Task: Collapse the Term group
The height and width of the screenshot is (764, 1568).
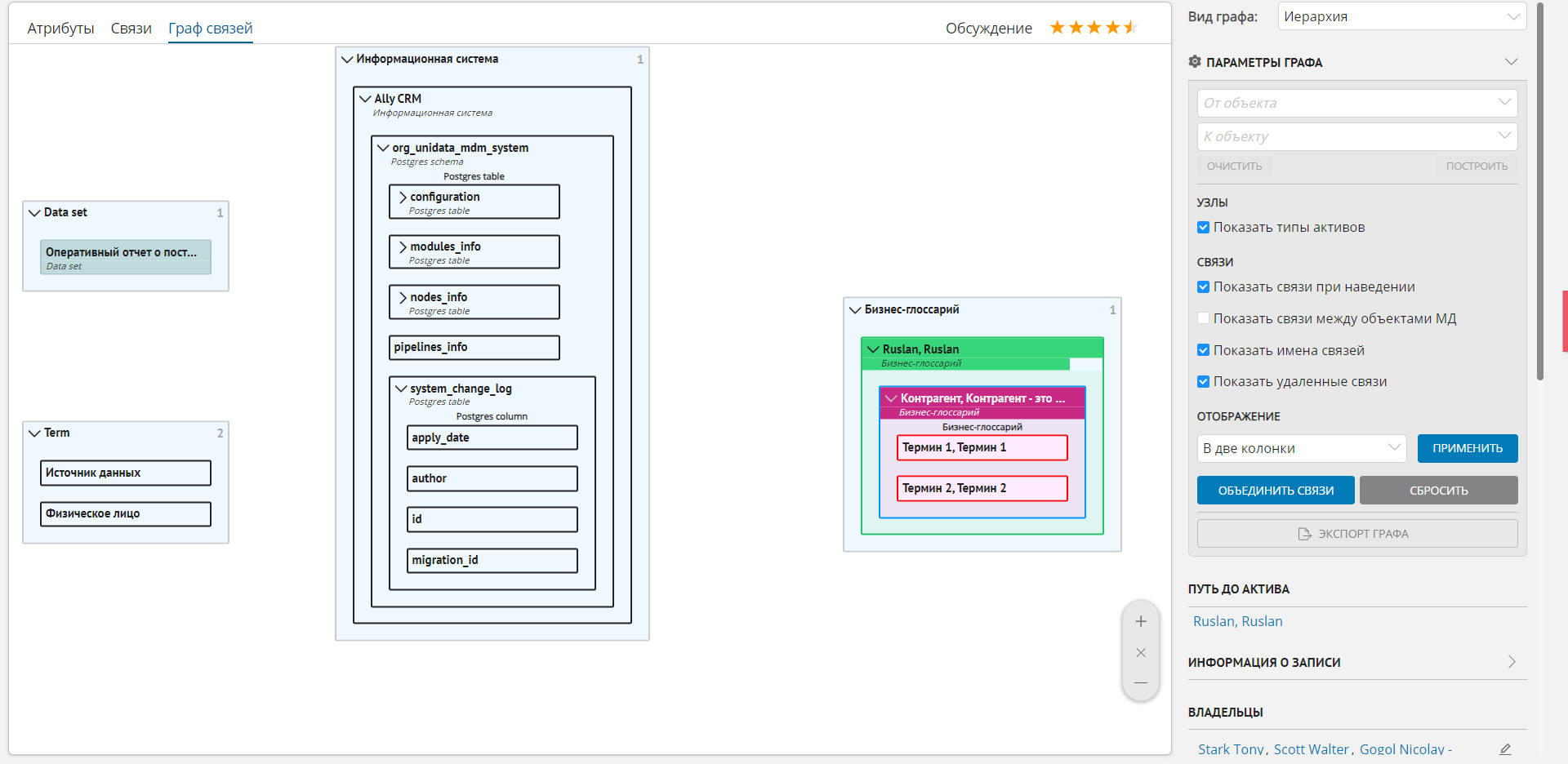Action: click(x=34, y=433)
